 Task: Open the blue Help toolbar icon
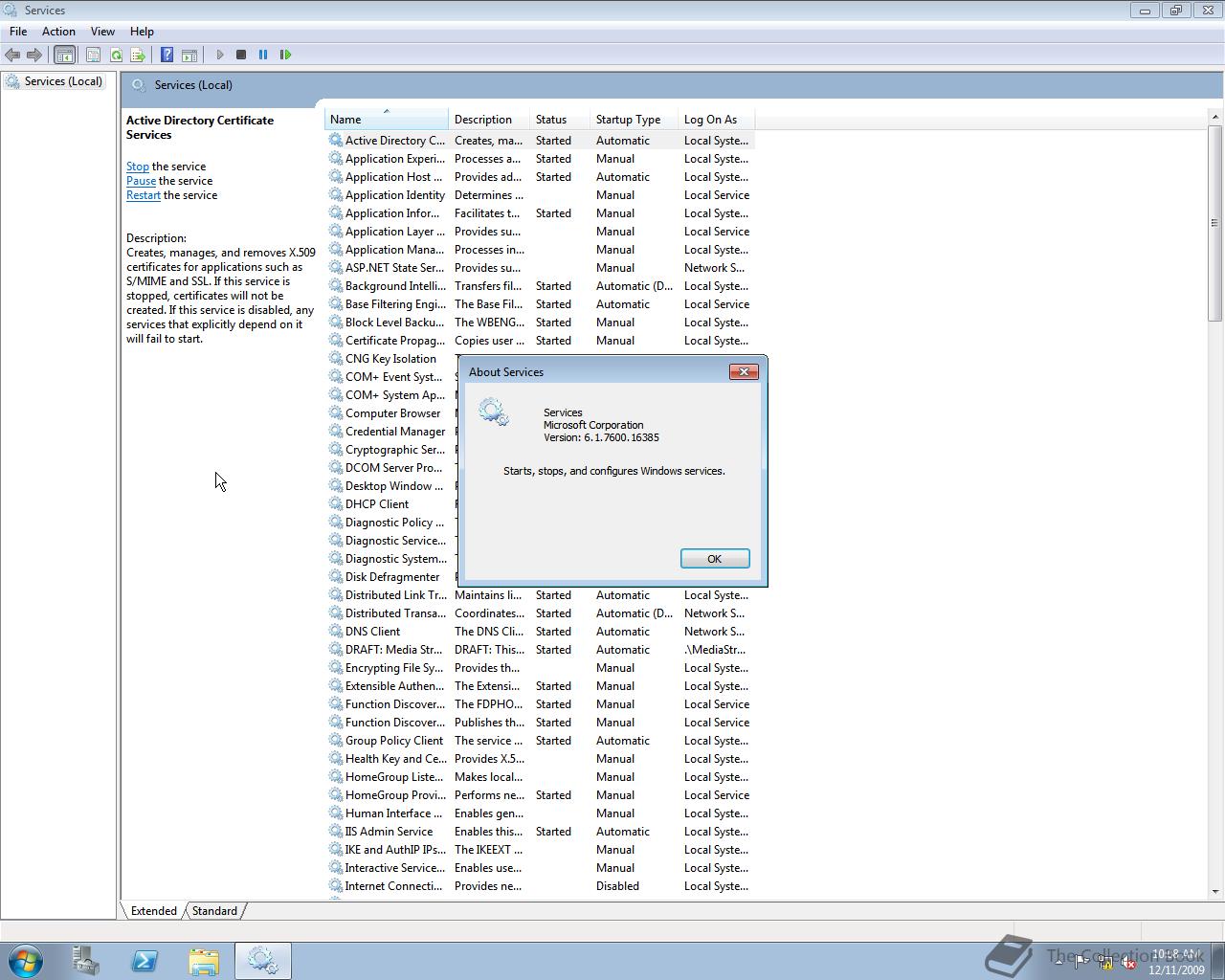[167, 55]
